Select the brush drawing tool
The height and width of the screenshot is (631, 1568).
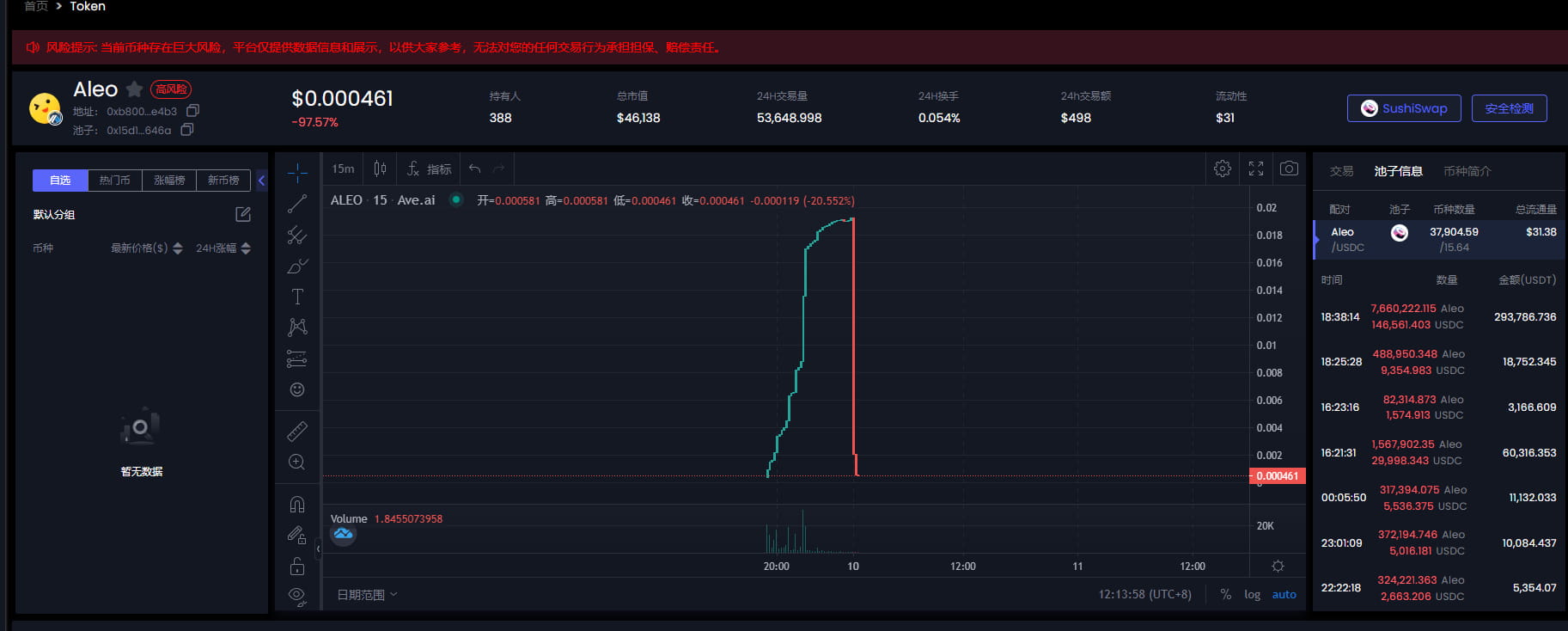[x=297, y=266]
